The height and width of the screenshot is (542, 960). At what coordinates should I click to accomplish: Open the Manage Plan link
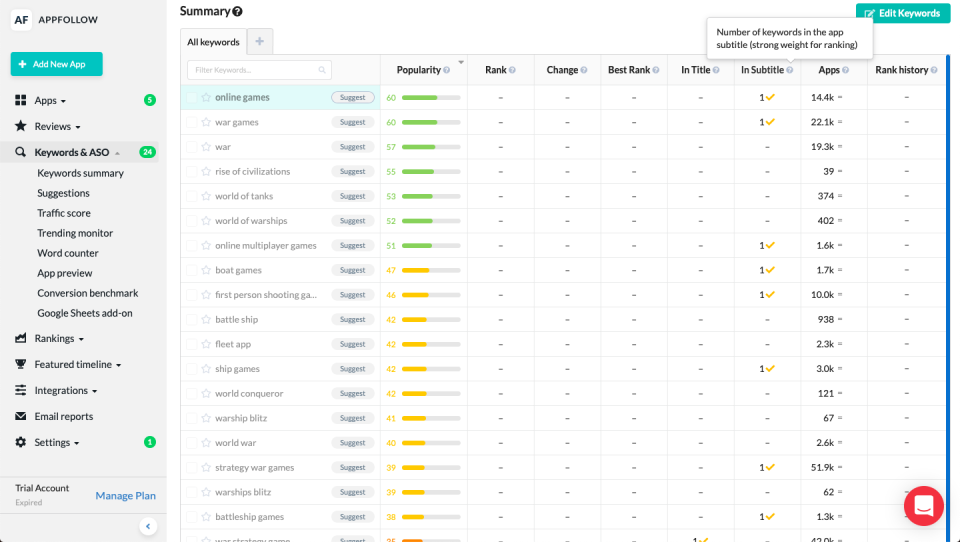(x=125, y=496)
